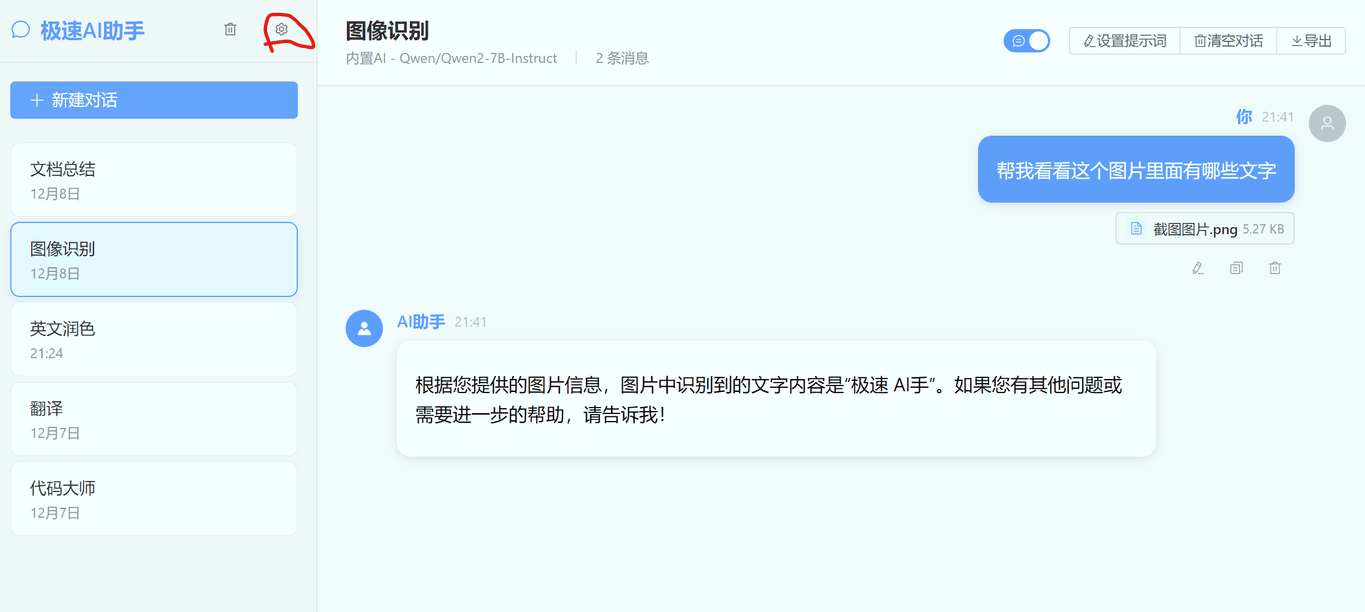1365x612 pixels.
Task: Click the 截图图片.png attachment chip
Action: pyautogui.click(x=1204, y=228)
